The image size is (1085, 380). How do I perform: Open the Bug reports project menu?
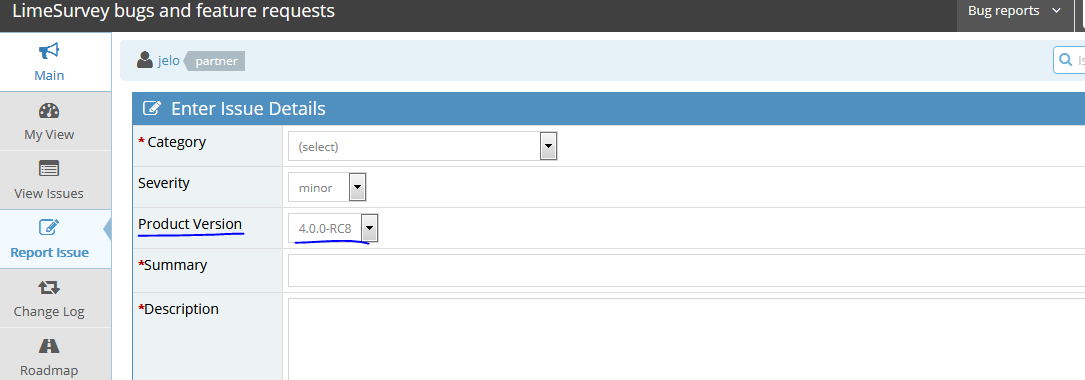click(1014, 11)
